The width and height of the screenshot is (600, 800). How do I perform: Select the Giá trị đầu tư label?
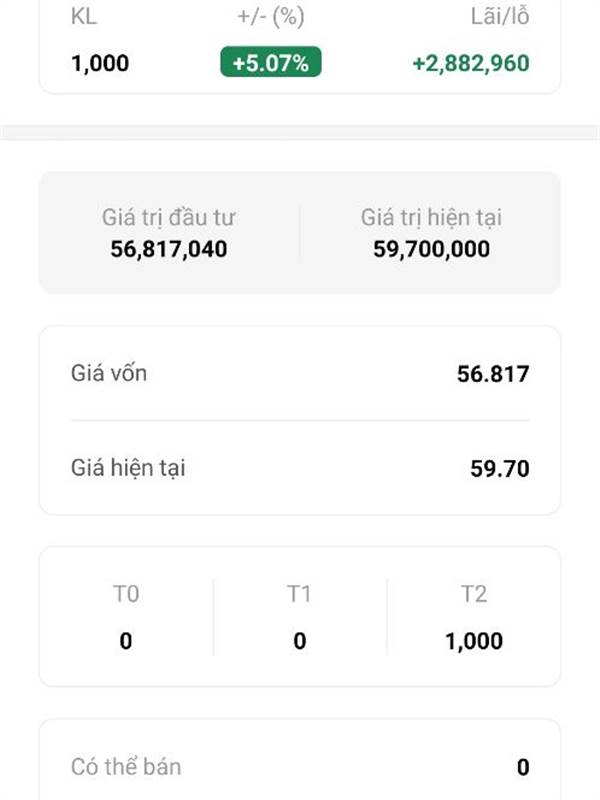pyautogui.click(x=169, y=217)
